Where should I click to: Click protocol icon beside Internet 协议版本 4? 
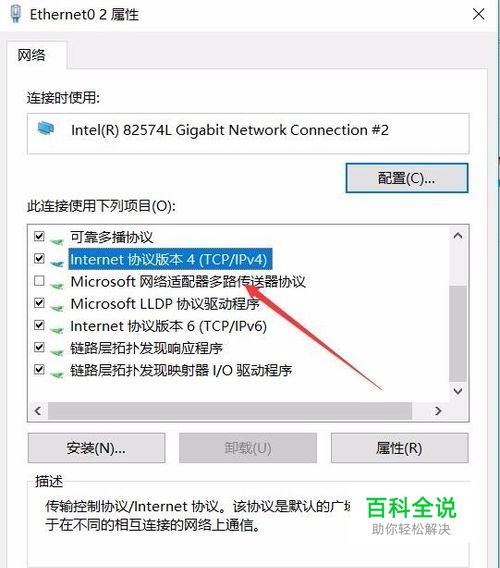pos(56,262)
